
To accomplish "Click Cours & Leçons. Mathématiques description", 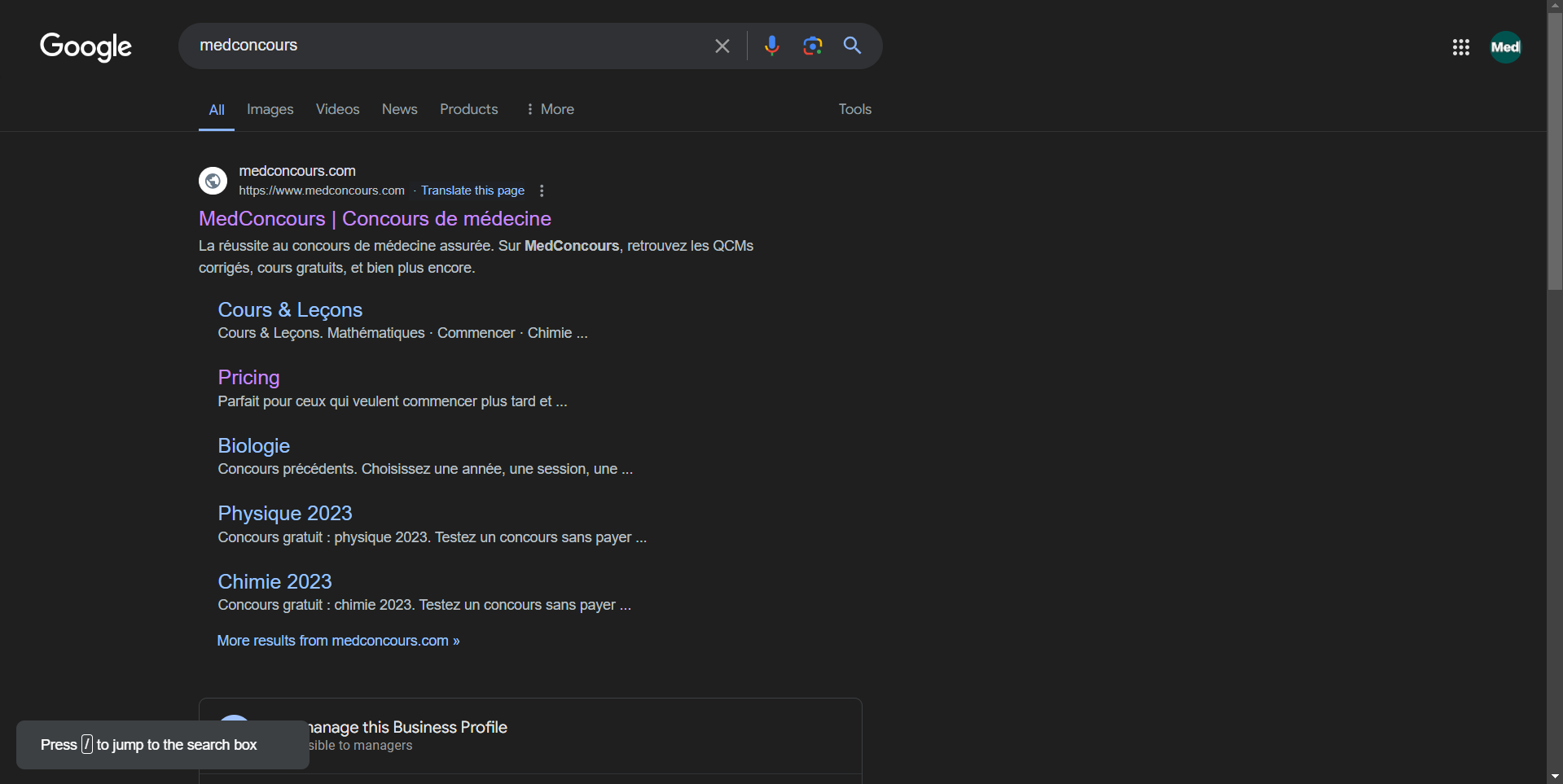I will click(402, 333).
